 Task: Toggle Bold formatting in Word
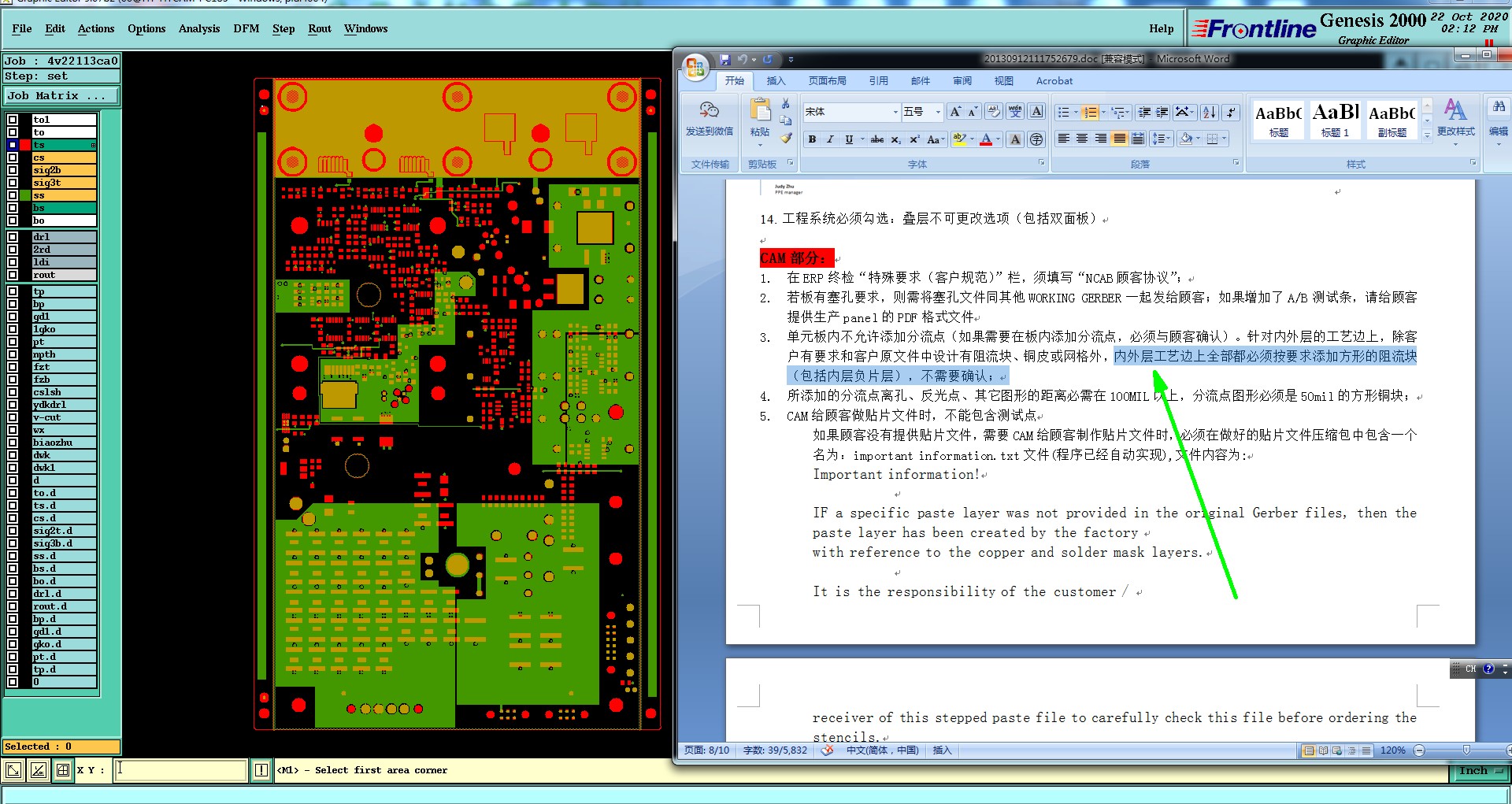pyautogui.click(x=812, y=139)
